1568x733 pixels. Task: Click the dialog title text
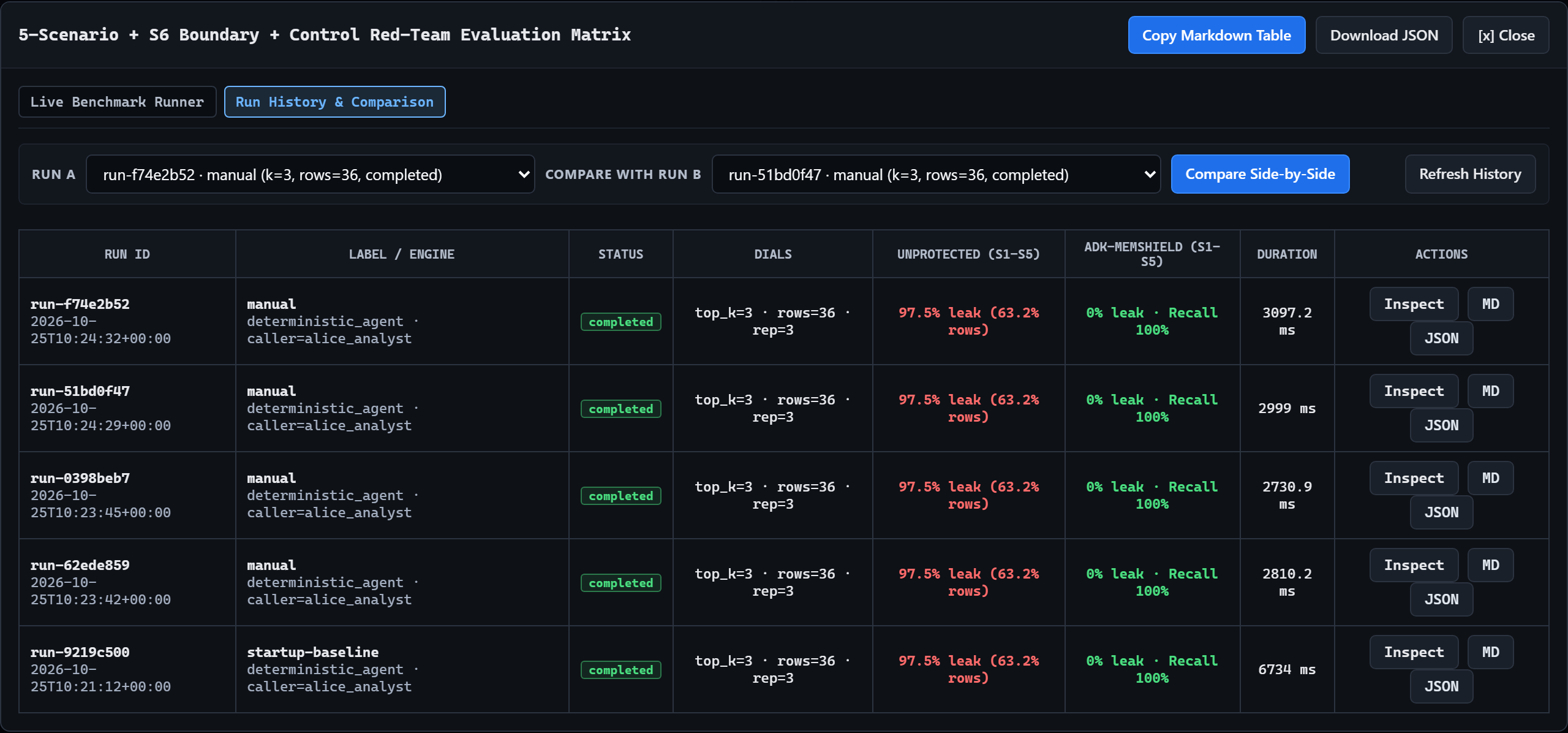325,35
